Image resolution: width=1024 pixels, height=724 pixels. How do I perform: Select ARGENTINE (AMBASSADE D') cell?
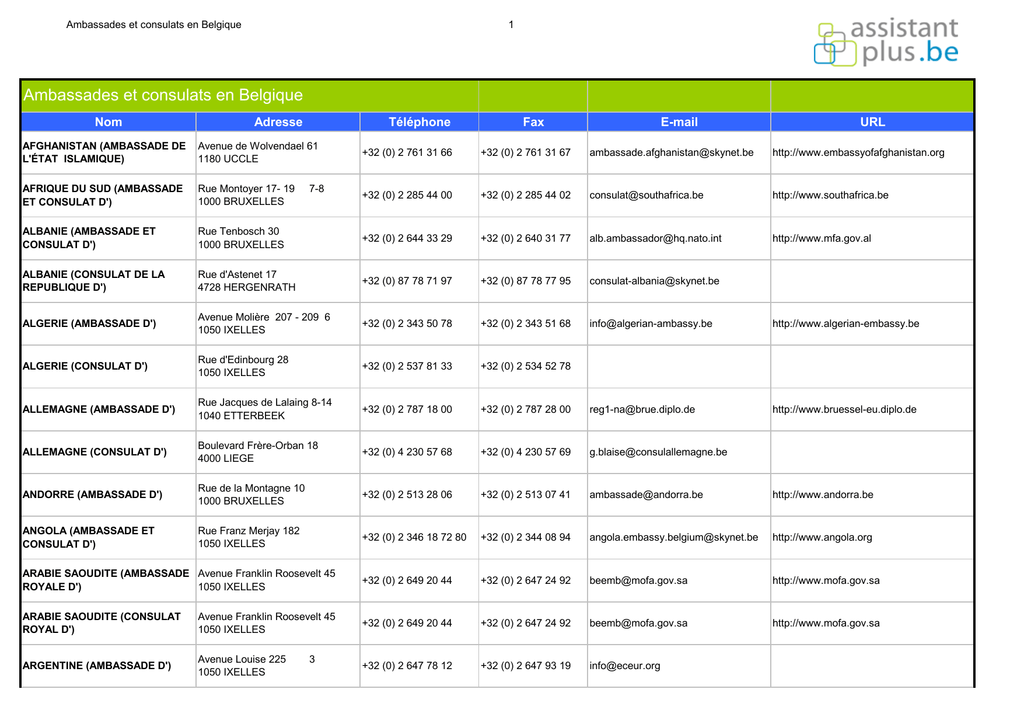tap(108, 666)
